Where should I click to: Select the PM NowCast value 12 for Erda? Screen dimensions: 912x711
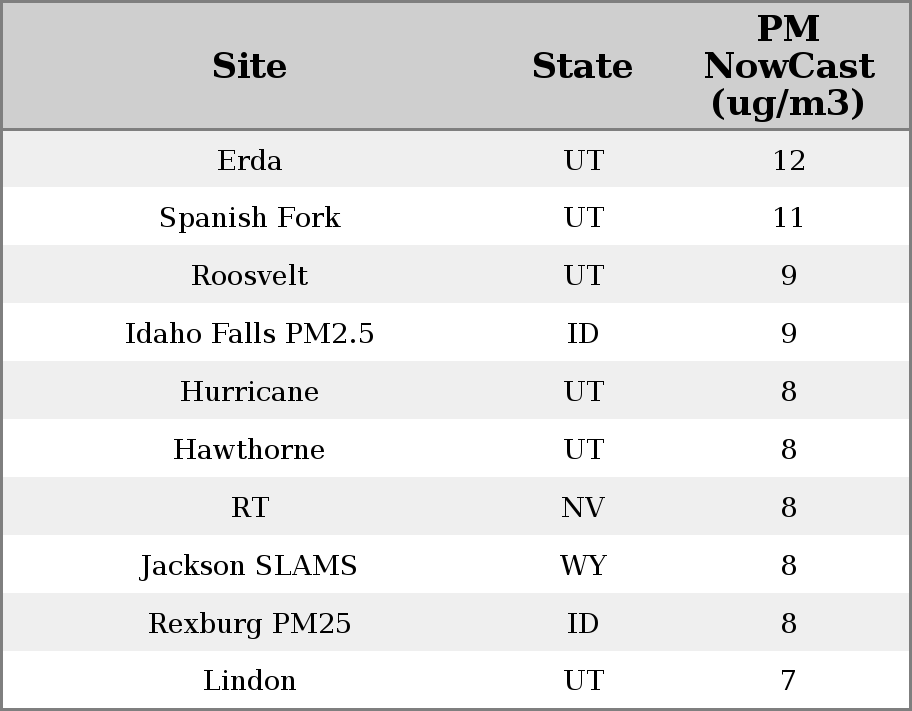click(788, 160)
